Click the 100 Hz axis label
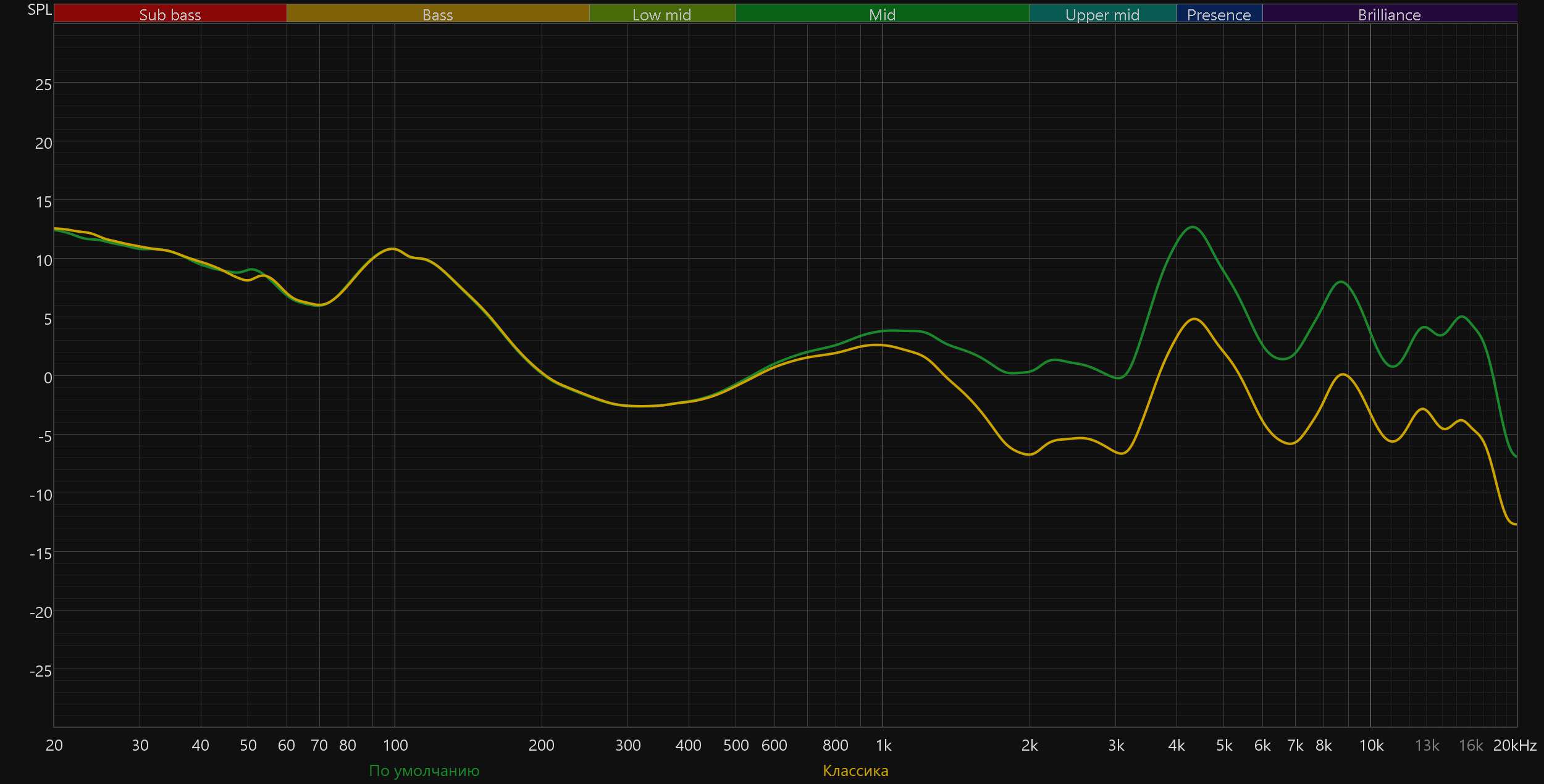Image resolution: width=1544 pixels, height=784 pixels. coord(395,745)
